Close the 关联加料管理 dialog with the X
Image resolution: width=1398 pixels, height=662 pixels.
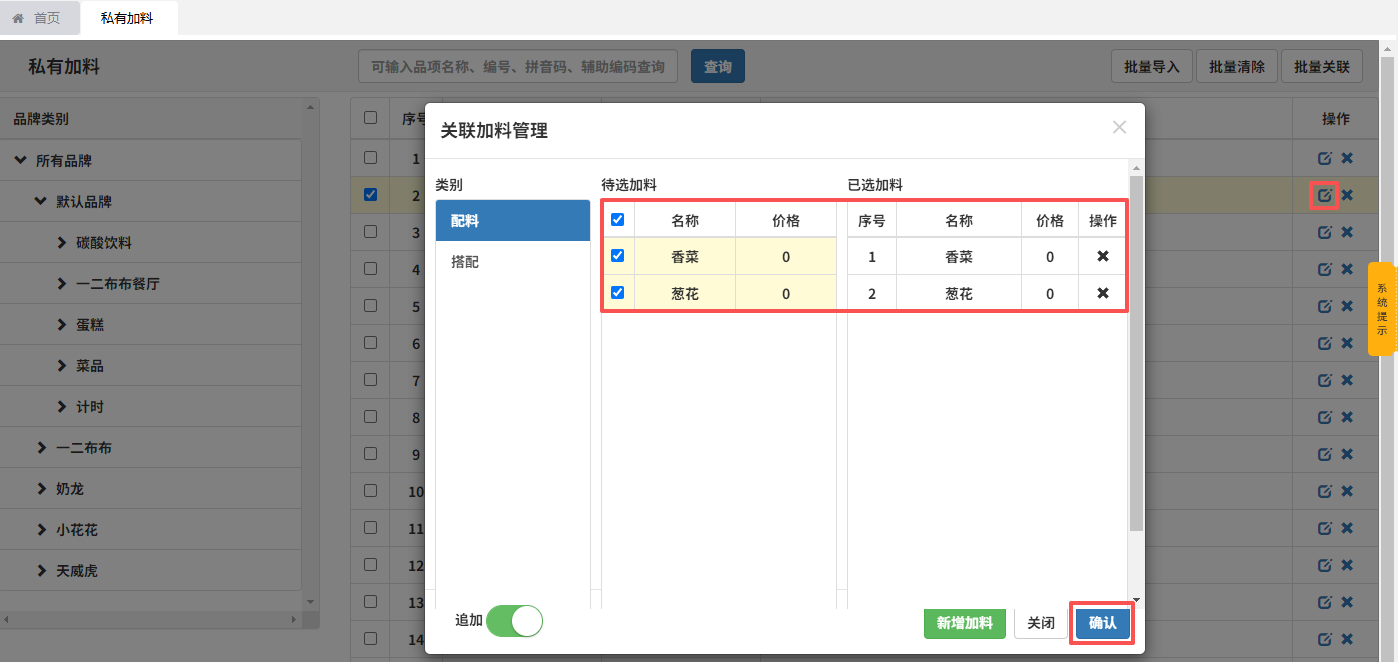click(1119, 127)
